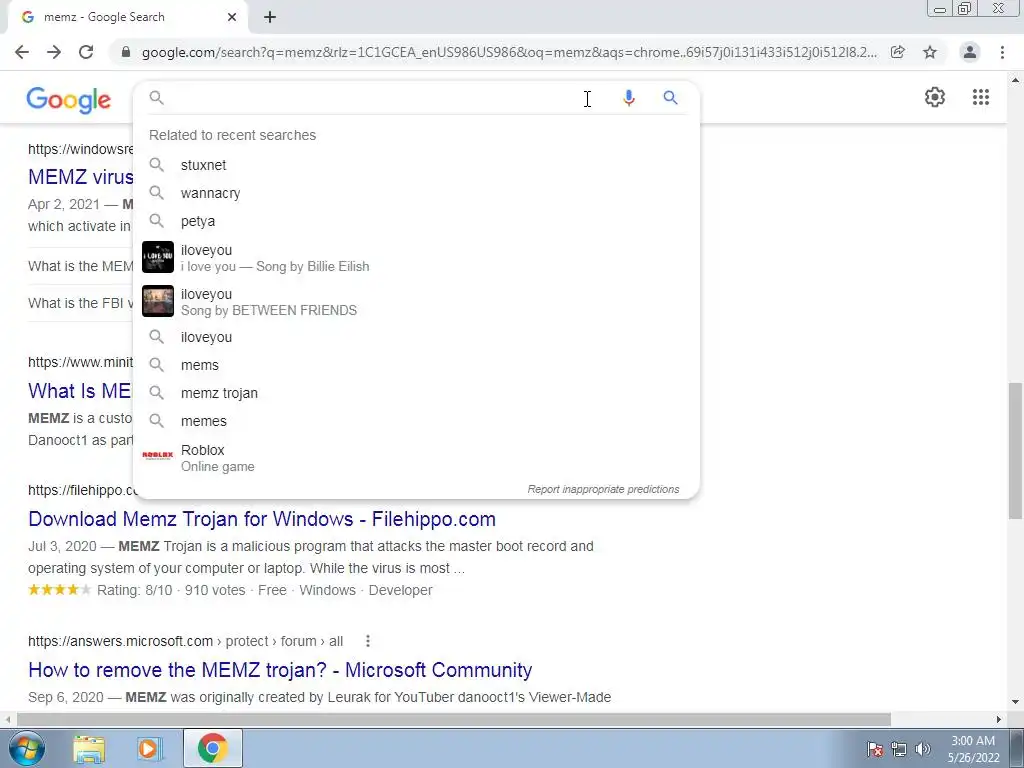This screenshot has height=768, width=1024.
Task: Select the memz - Google Search tab
Action: coord(127,17)
